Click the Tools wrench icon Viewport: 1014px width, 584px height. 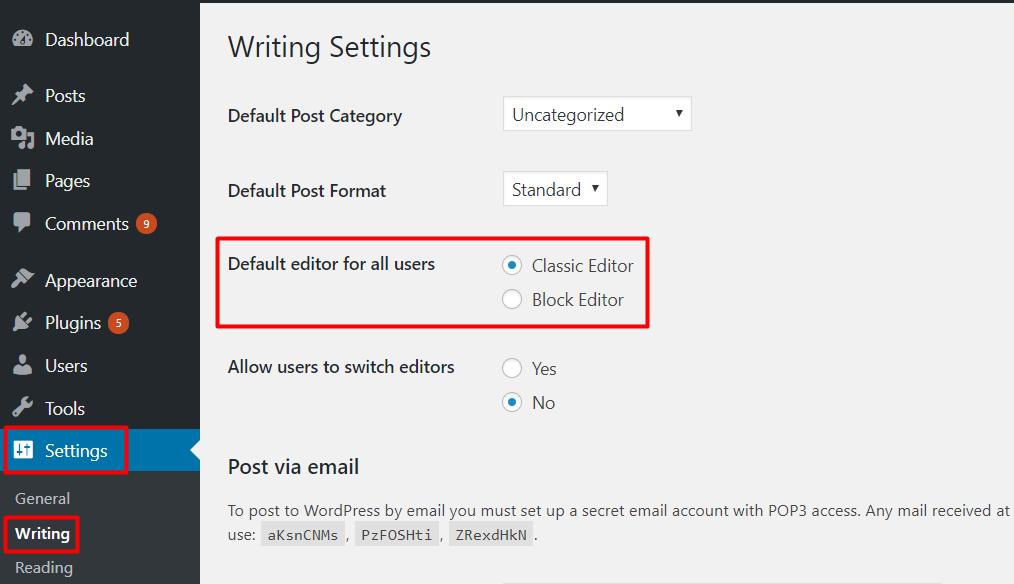point(22,407)
